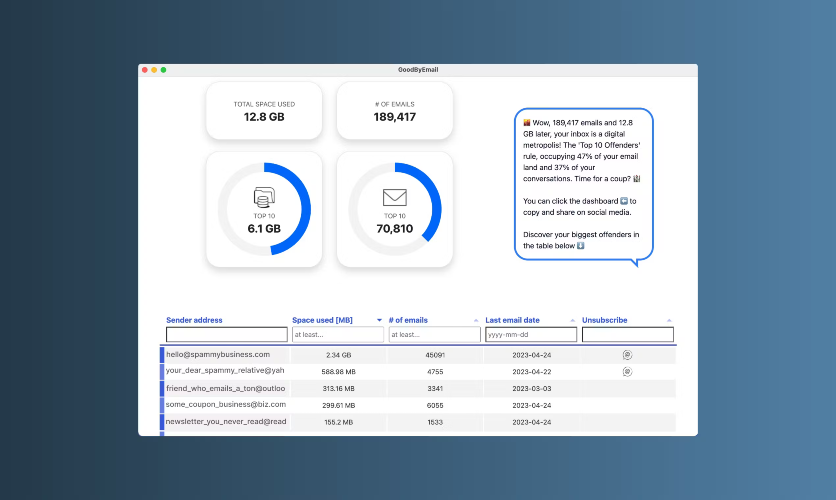836x500 pixels.
Task: Click the storage folder icon in Top 10 chart
Action: coord(264,196)
